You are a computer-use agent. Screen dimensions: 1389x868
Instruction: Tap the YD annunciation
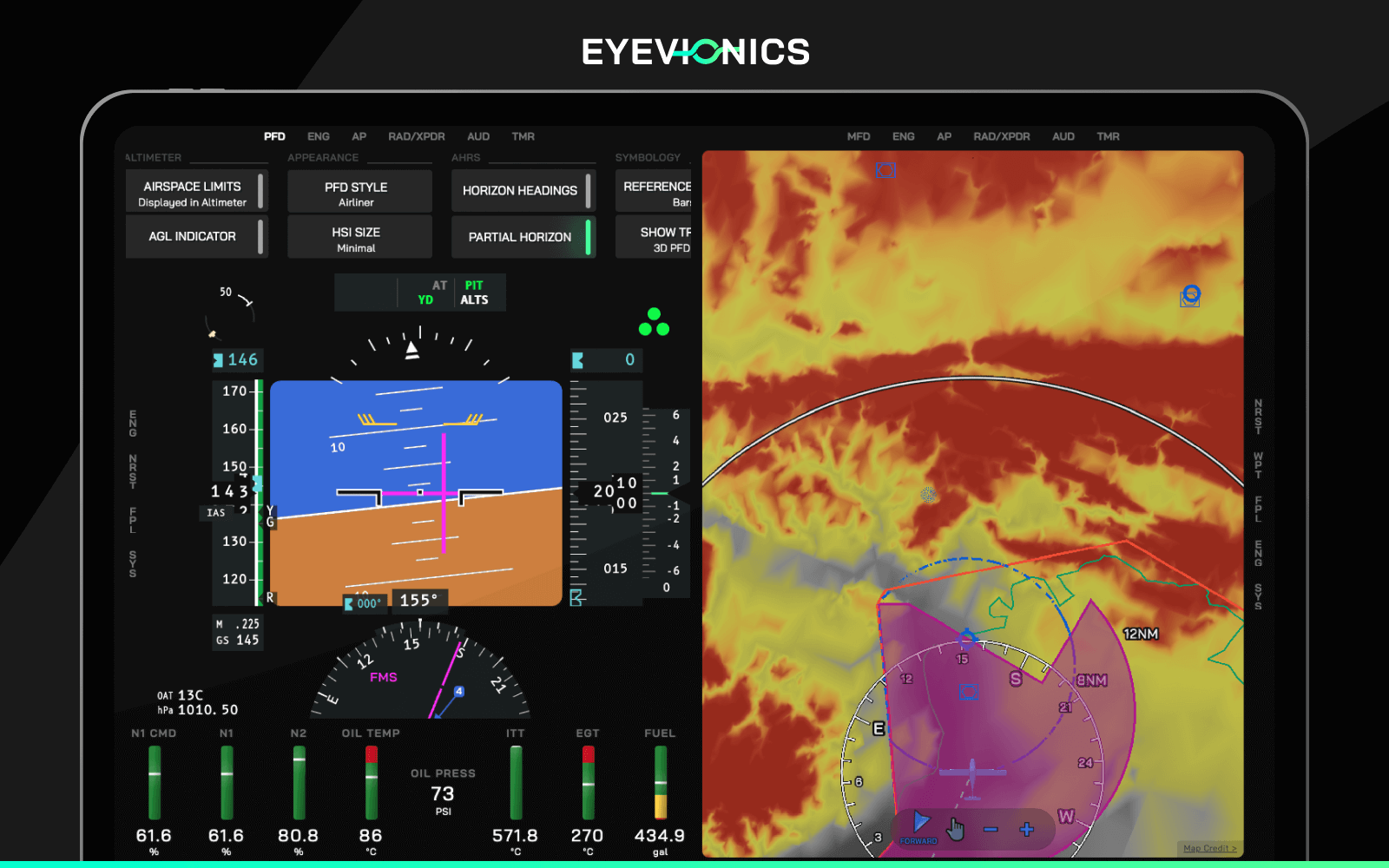425,300
